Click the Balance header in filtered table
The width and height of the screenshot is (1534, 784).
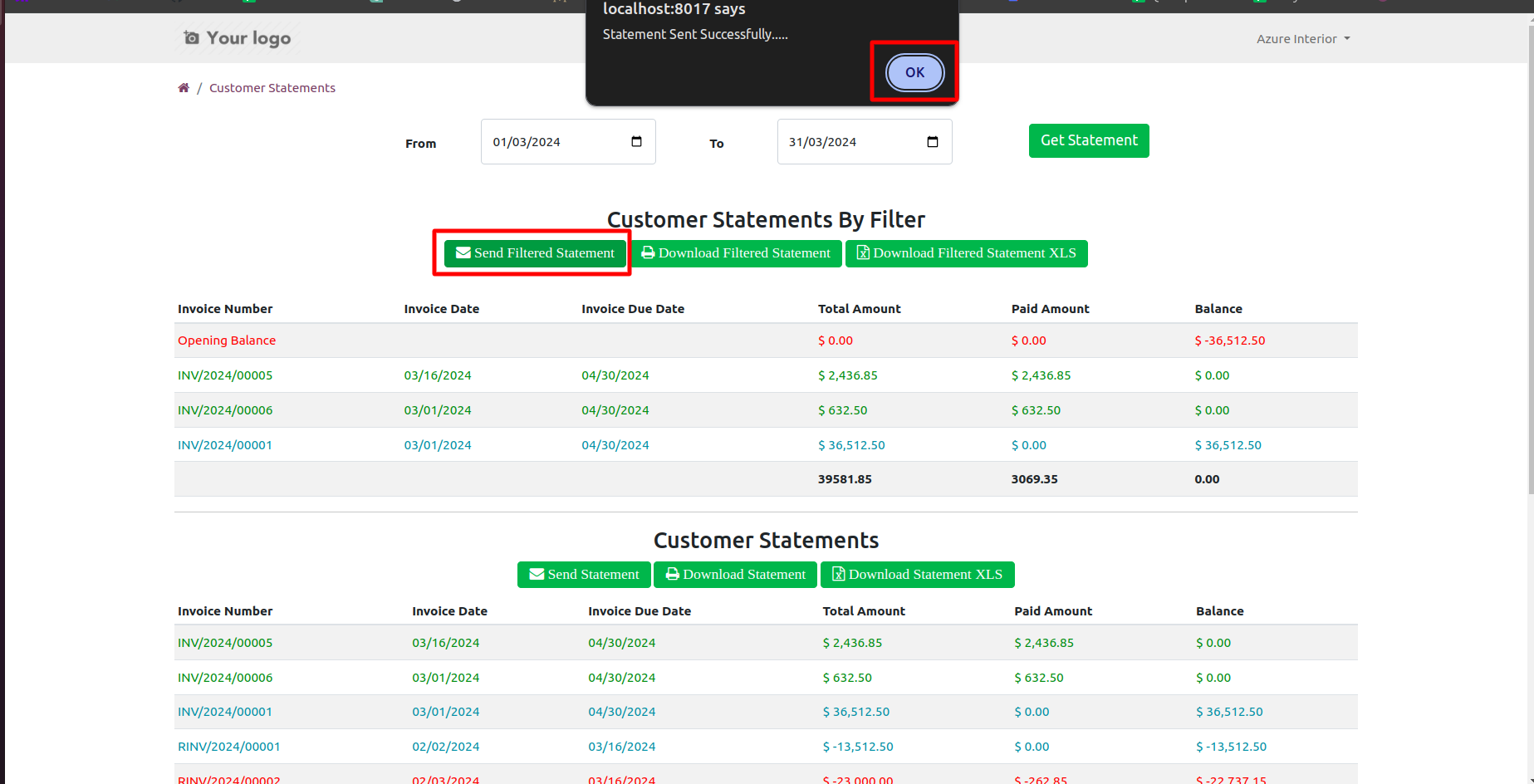click(1218, 309)
